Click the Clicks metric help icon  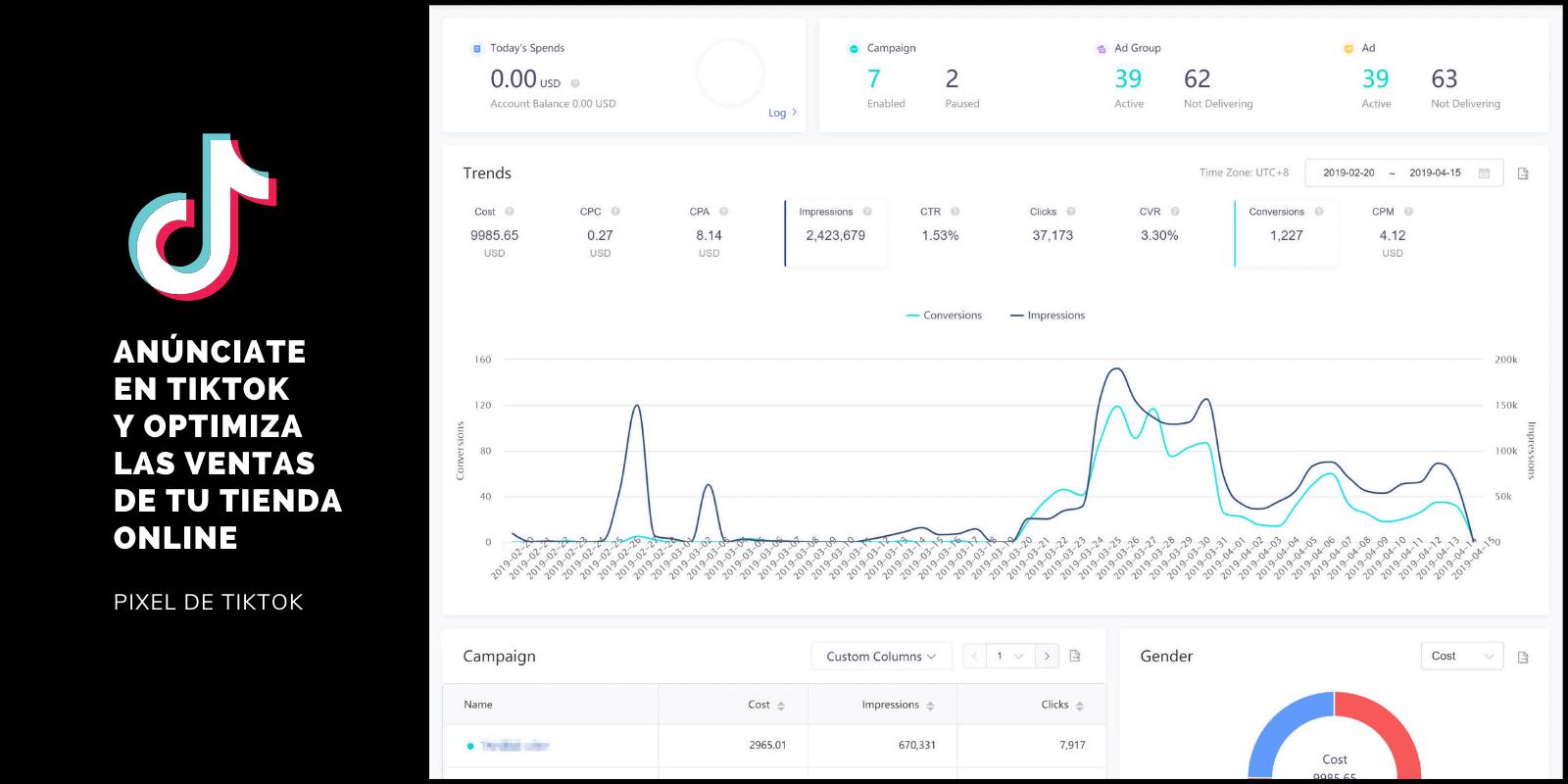[x=1071, y=212]
